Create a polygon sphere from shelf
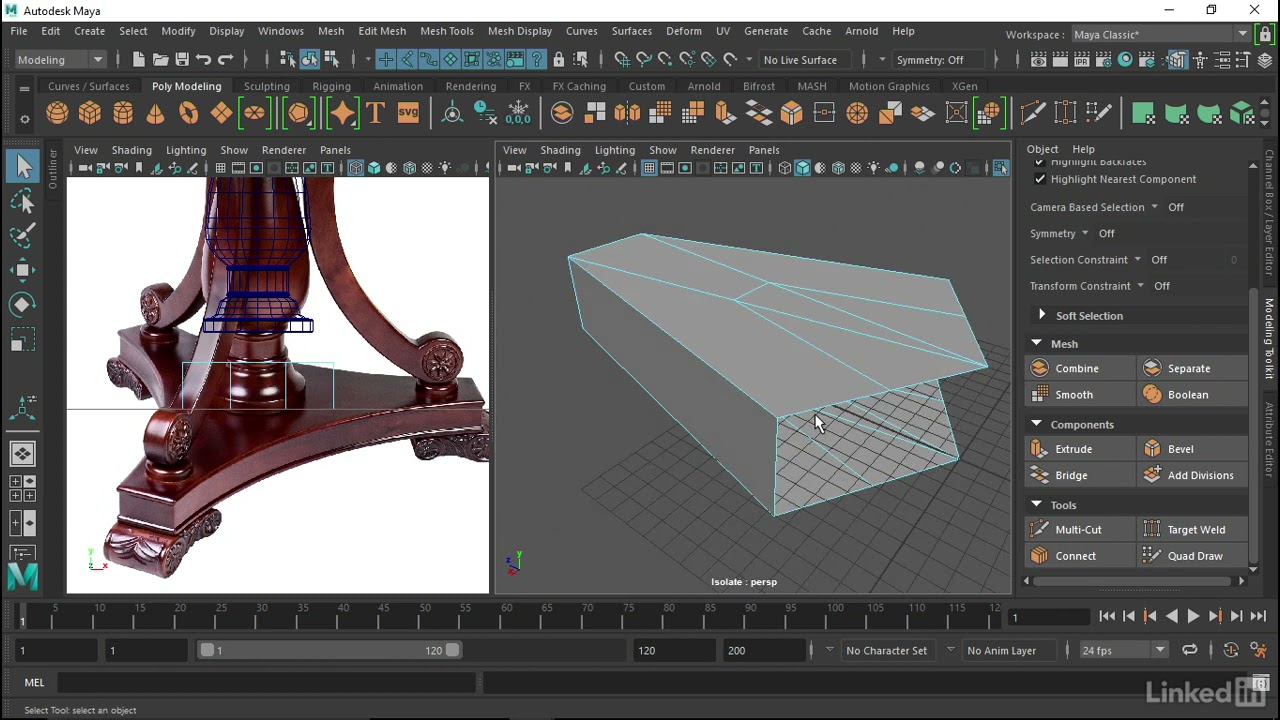 click(x=57, y=113)
